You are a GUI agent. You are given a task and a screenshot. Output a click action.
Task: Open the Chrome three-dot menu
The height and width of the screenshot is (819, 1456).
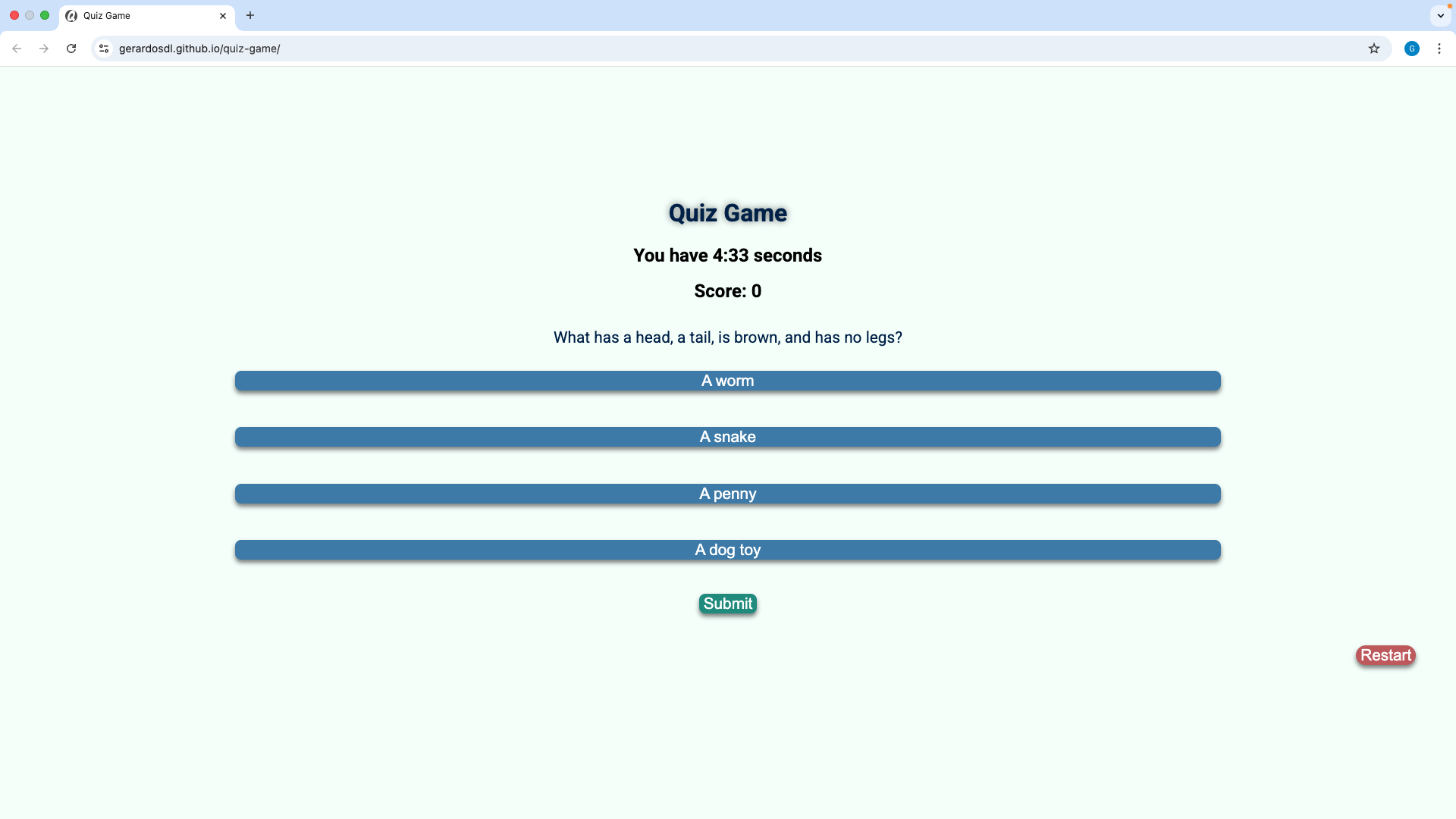(1439, 49)
